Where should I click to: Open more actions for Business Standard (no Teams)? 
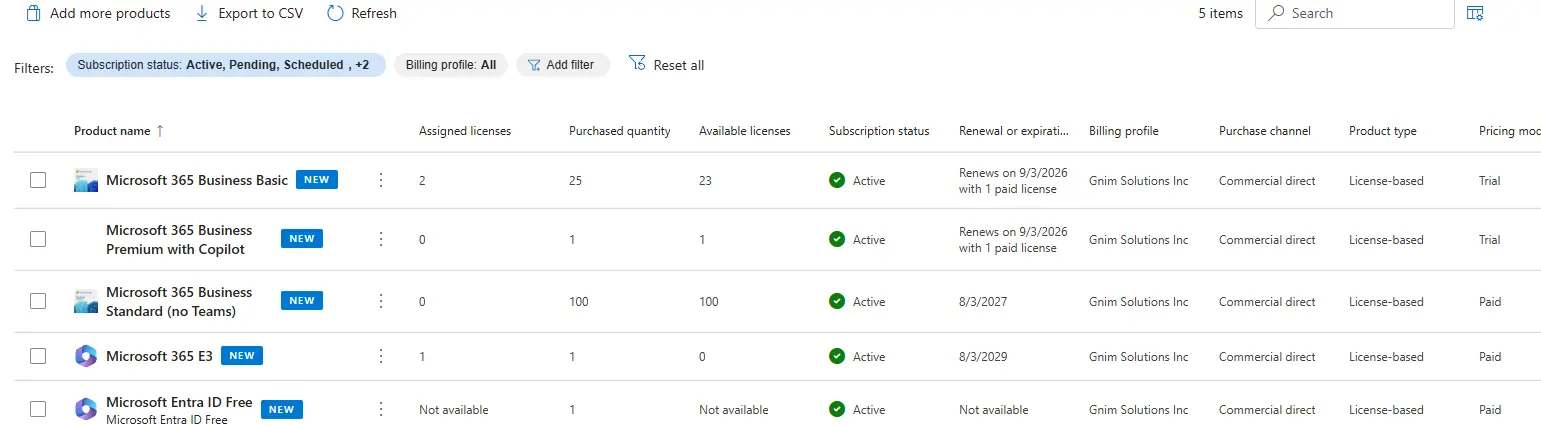pos(380,301)
